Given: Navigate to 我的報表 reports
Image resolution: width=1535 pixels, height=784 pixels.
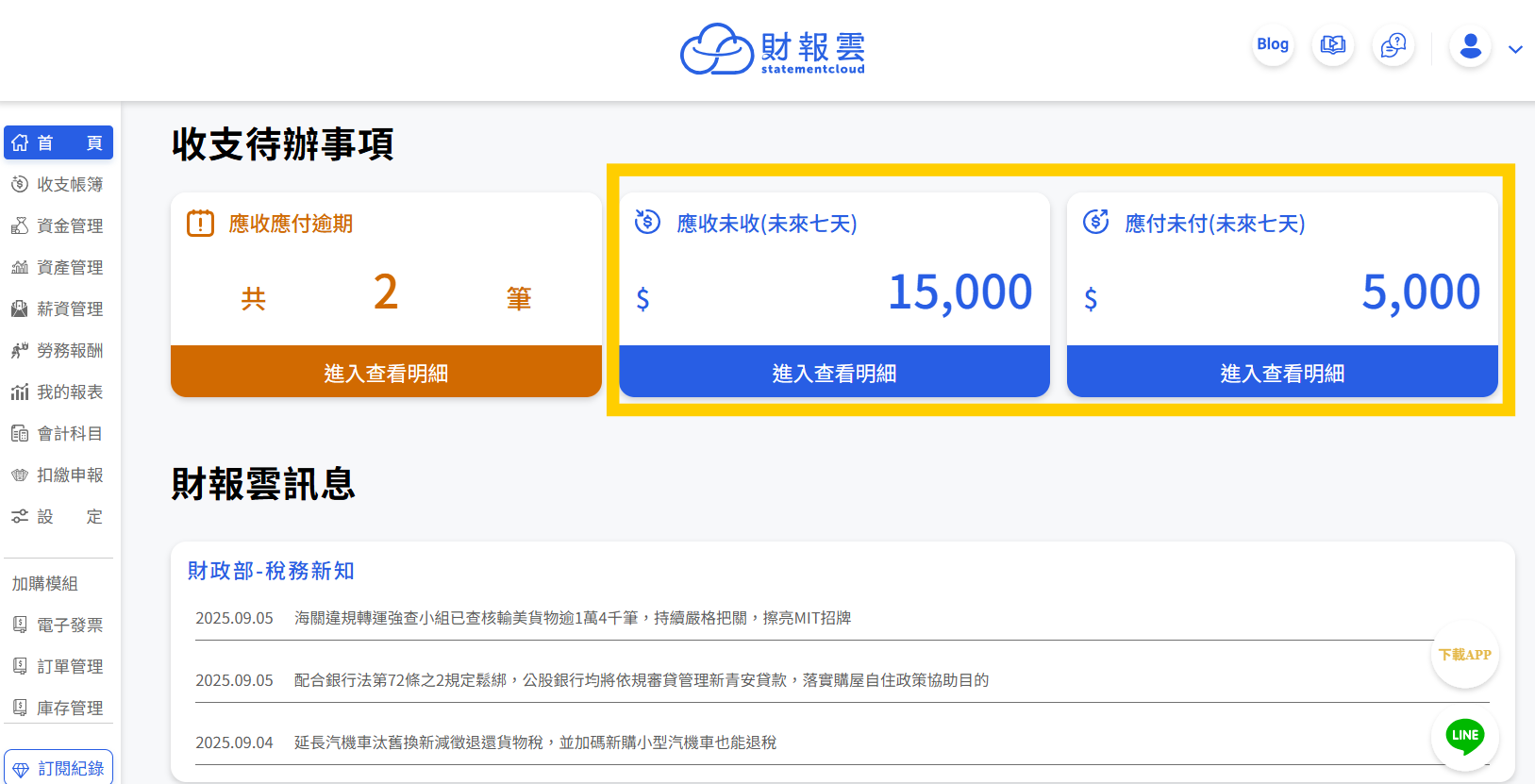Looking at the screenshot, I should (x=58, y=392).
